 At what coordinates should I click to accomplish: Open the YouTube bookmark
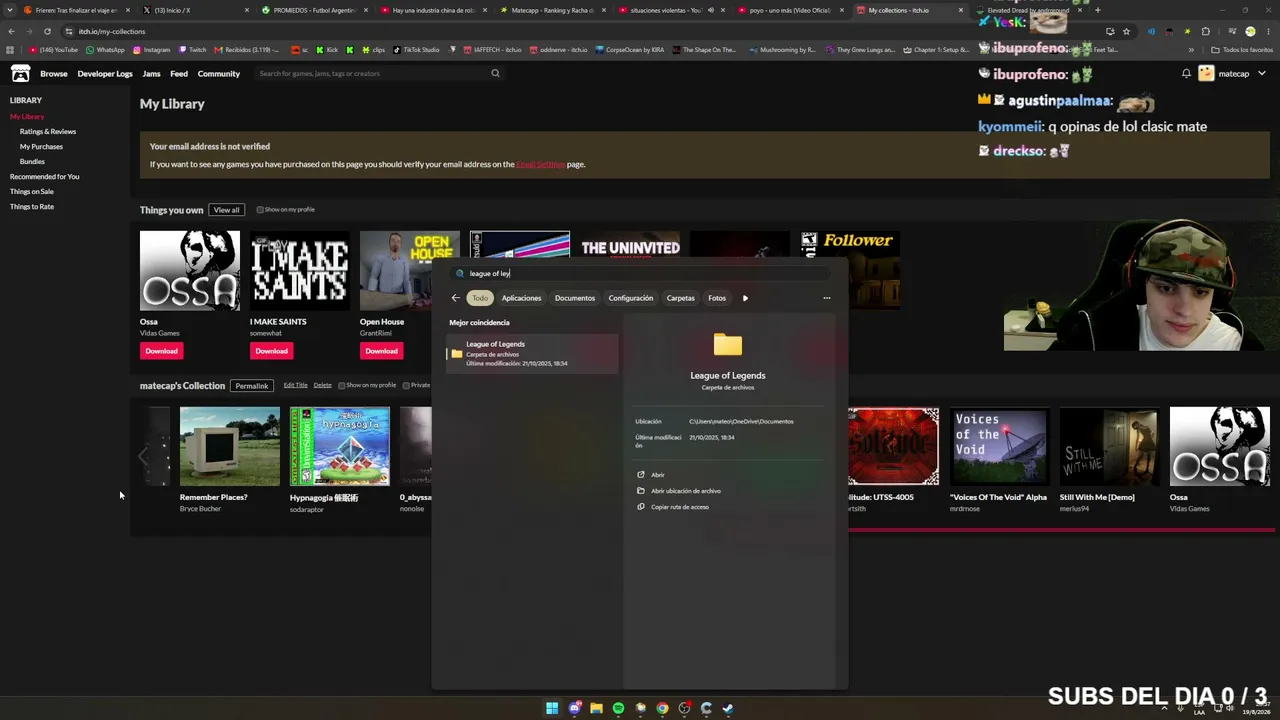[54, 50]
